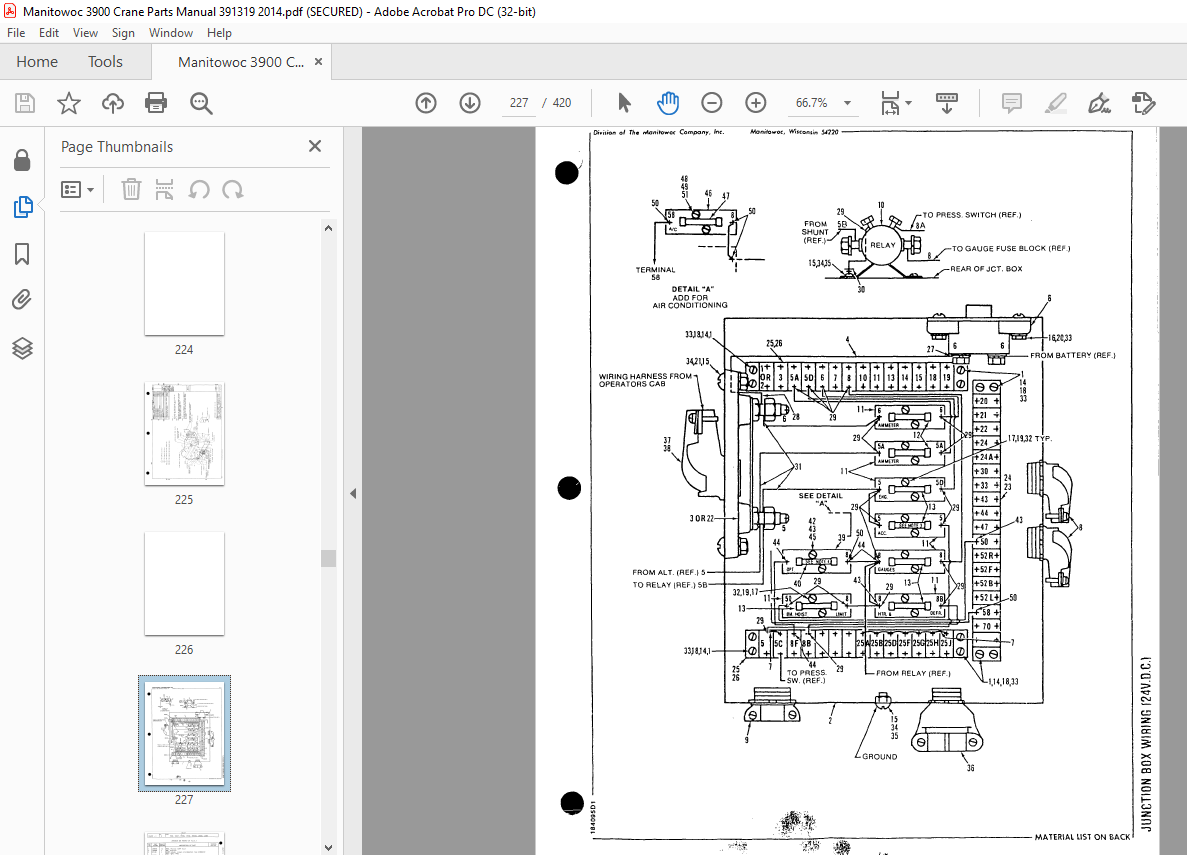Zoom in with plus icon
Image resolution: width=1187 pixels, height=855 pixels.
point(756,103)
